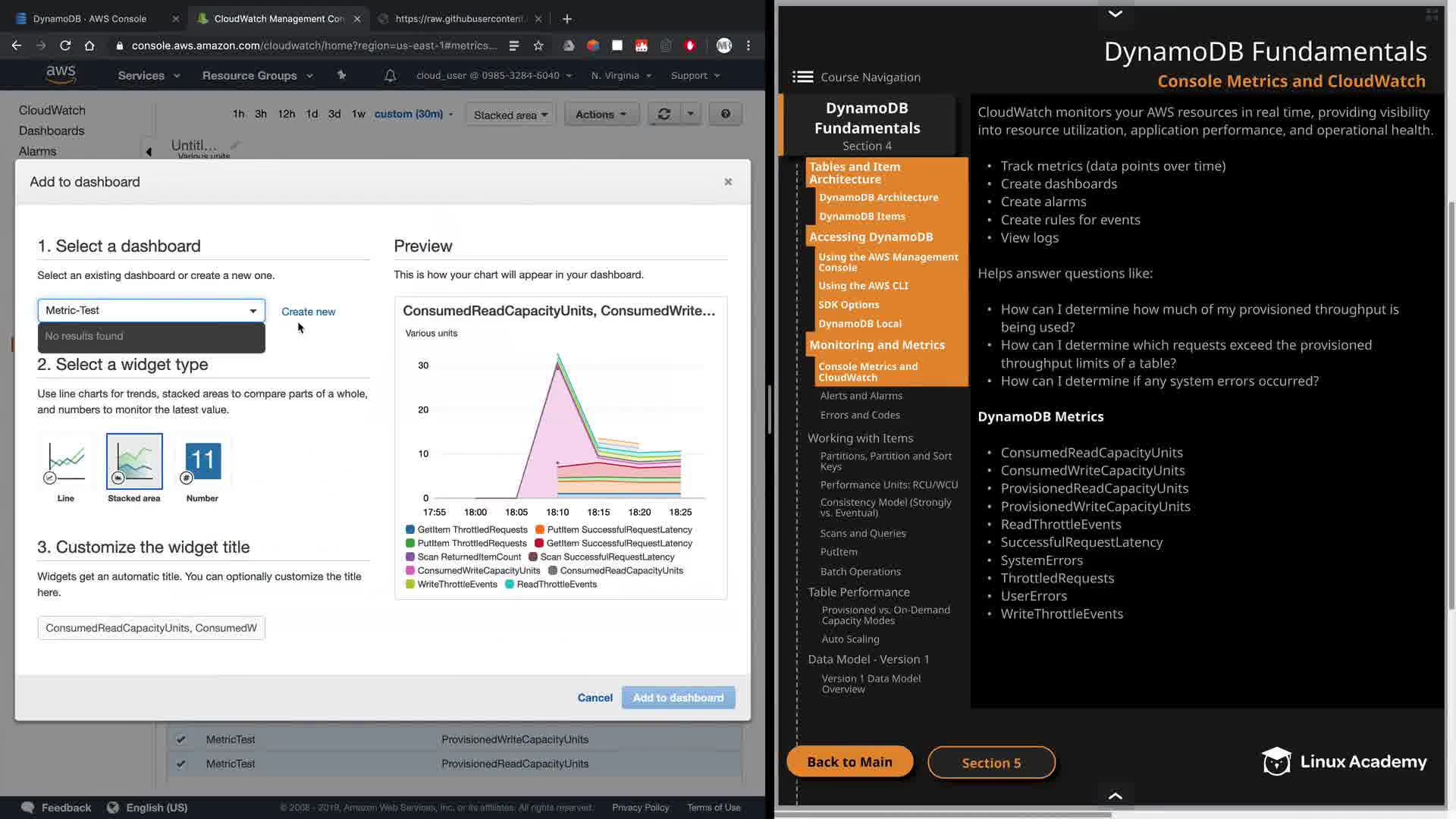Uncheck MetricTest ProvisionedReadCapacityUnits row checkbox
This screenshot has height=819, width=1456.
(x=180, y=764)
